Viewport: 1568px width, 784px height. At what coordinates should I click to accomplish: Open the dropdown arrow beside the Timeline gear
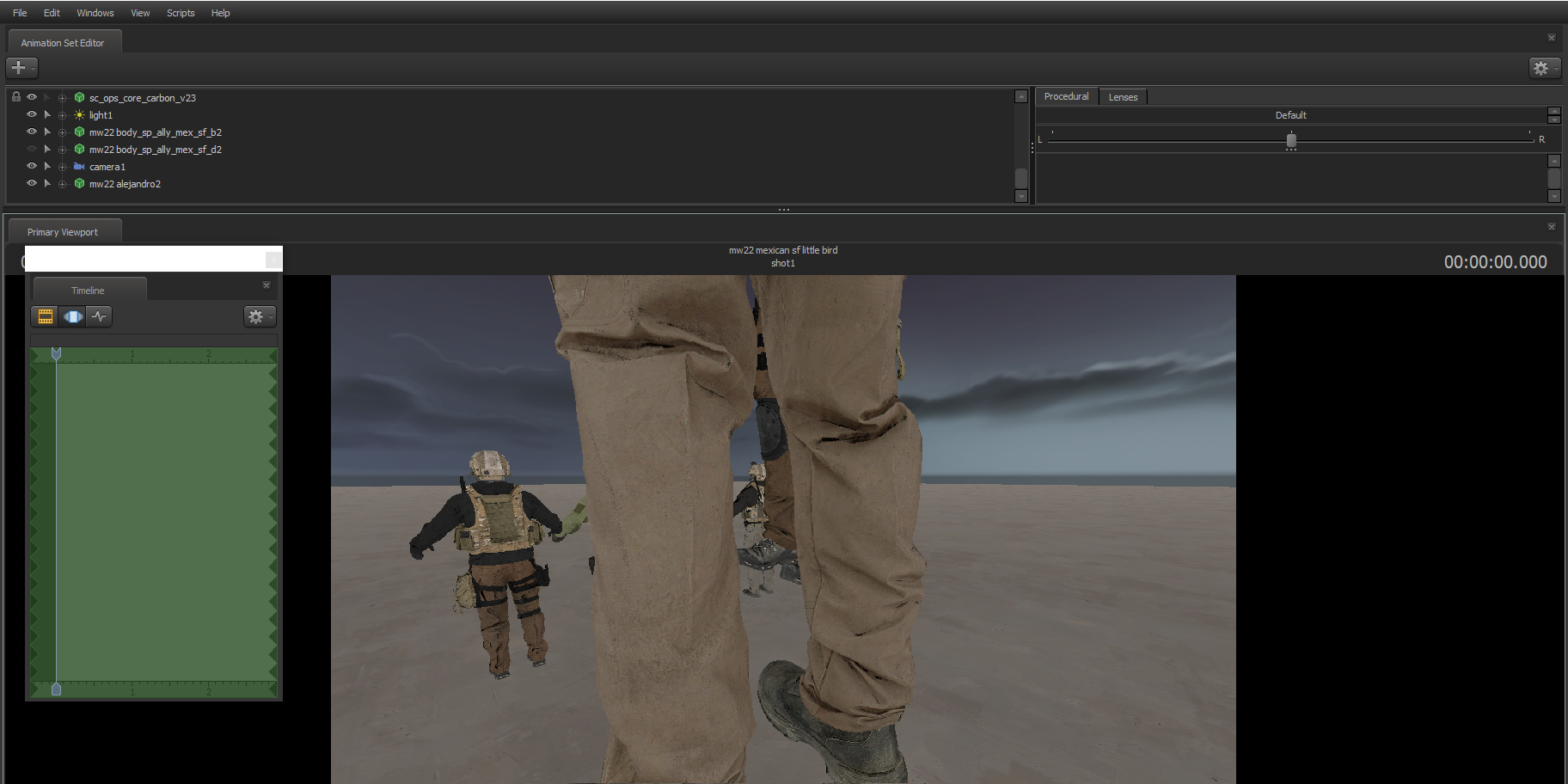[271, 316]
